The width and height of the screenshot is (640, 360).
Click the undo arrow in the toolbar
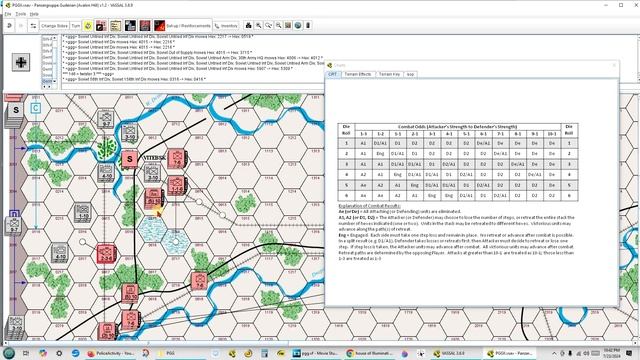(9, 26)
